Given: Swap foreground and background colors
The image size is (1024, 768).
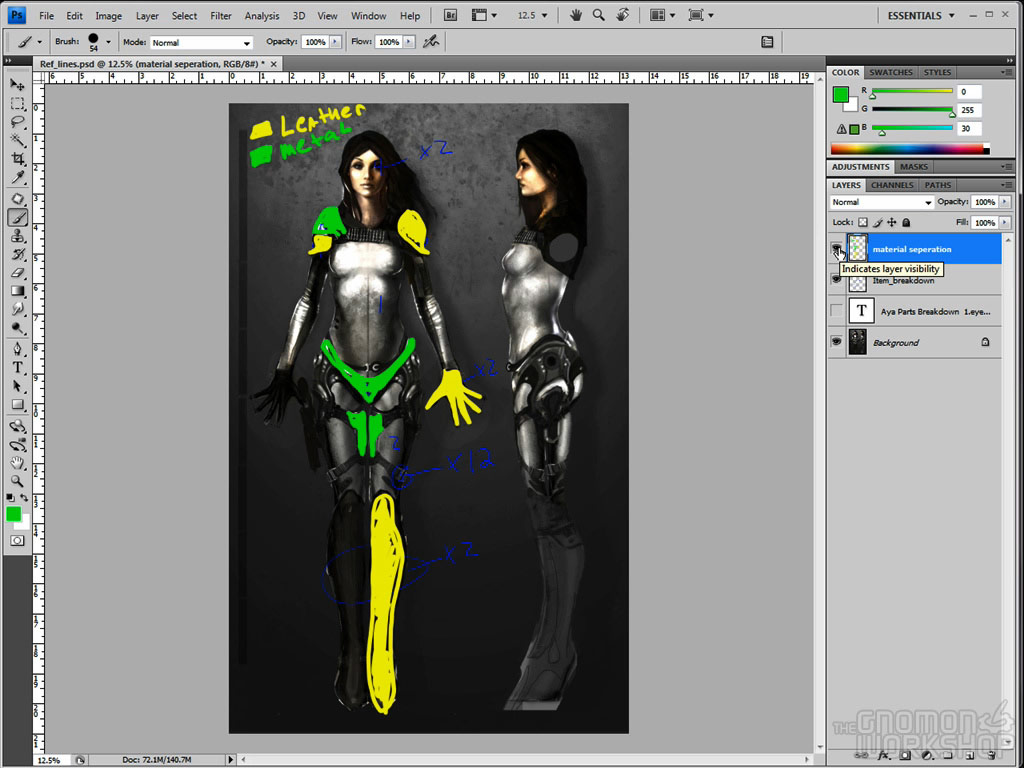Looking at the screenshot, I should pyautogui.click(x=24, y=498).
